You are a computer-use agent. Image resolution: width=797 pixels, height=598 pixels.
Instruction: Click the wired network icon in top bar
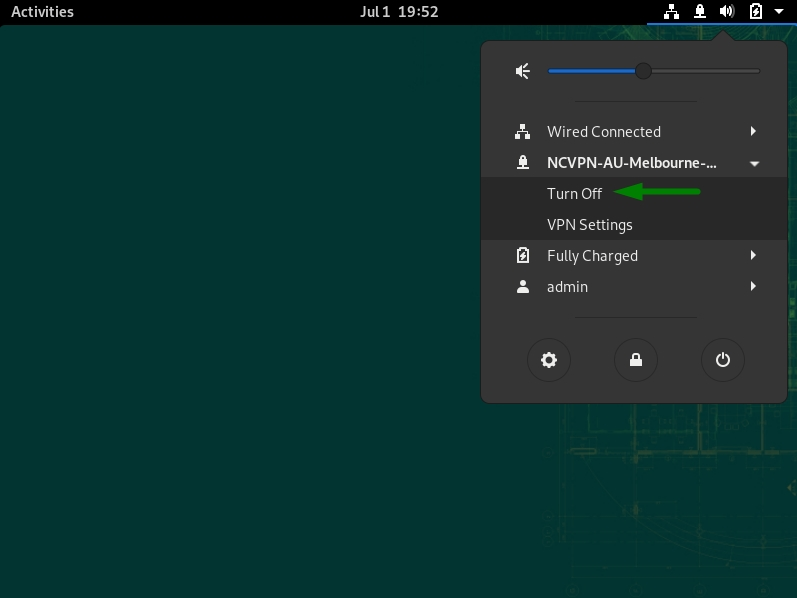click(x=671, y=12)
